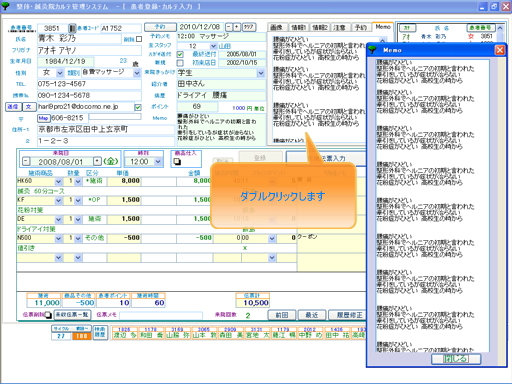Screen dimensions: 512x384
Task: Open the HK60 treatment item dropdown
Action: [x=58, y=181]
